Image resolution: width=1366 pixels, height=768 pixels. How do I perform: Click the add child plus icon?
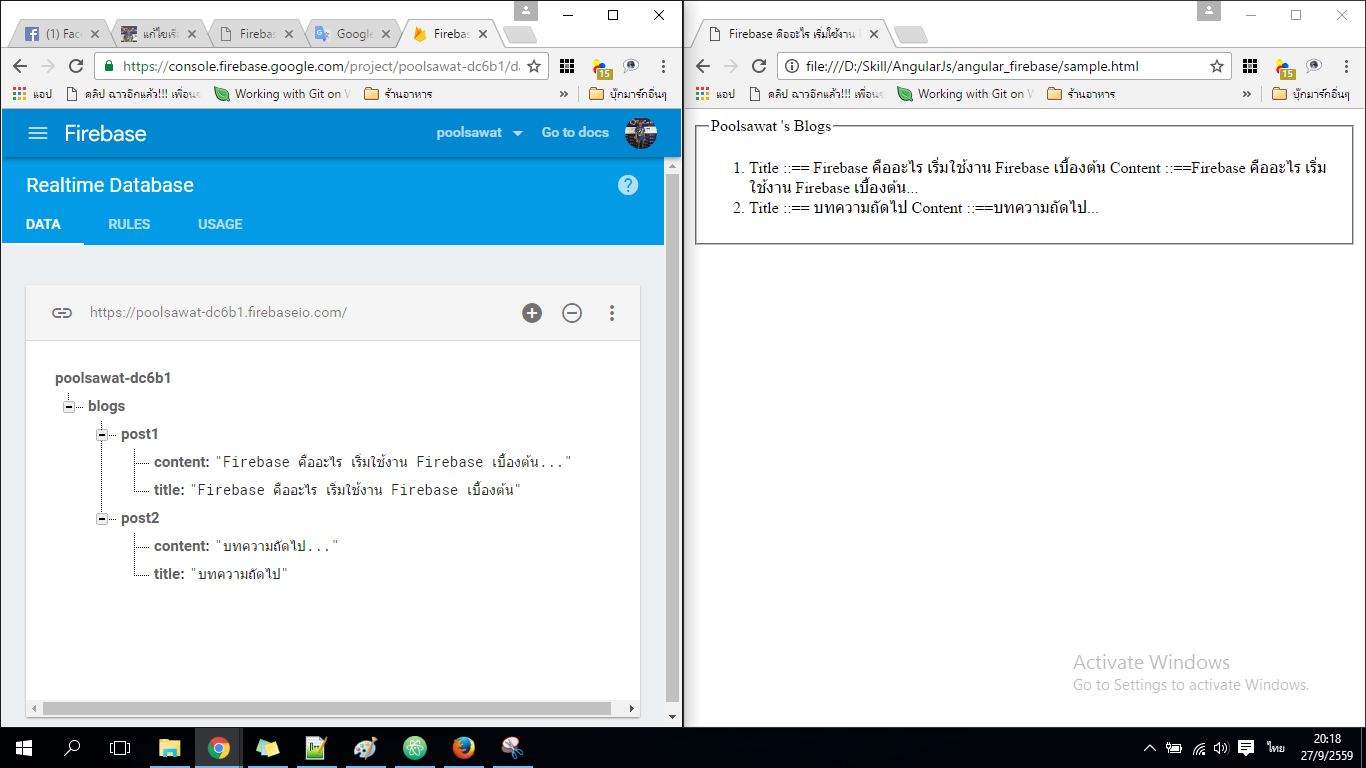click(x=532, y=313)
